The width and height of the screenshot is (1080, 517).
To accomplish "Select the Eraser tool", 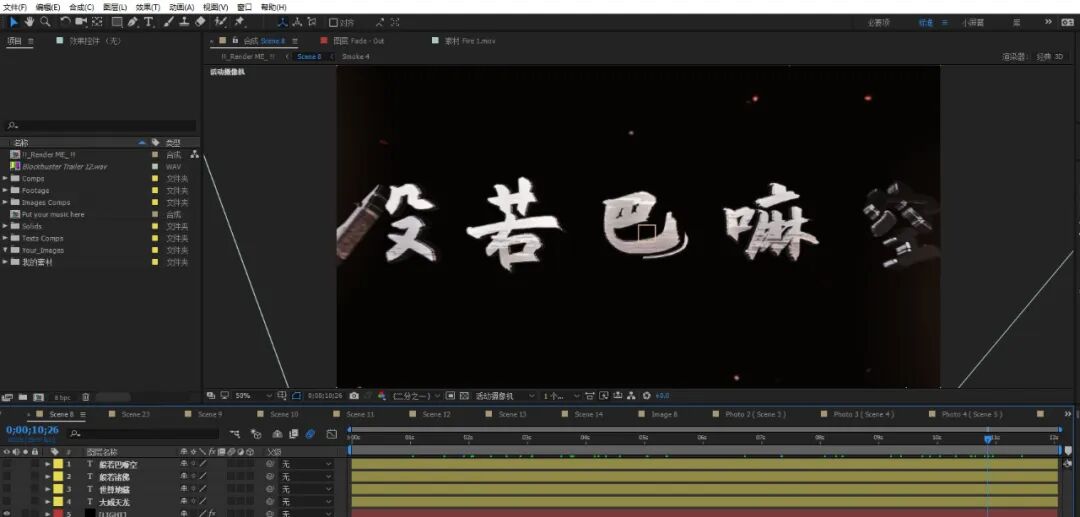I will 200,22.
